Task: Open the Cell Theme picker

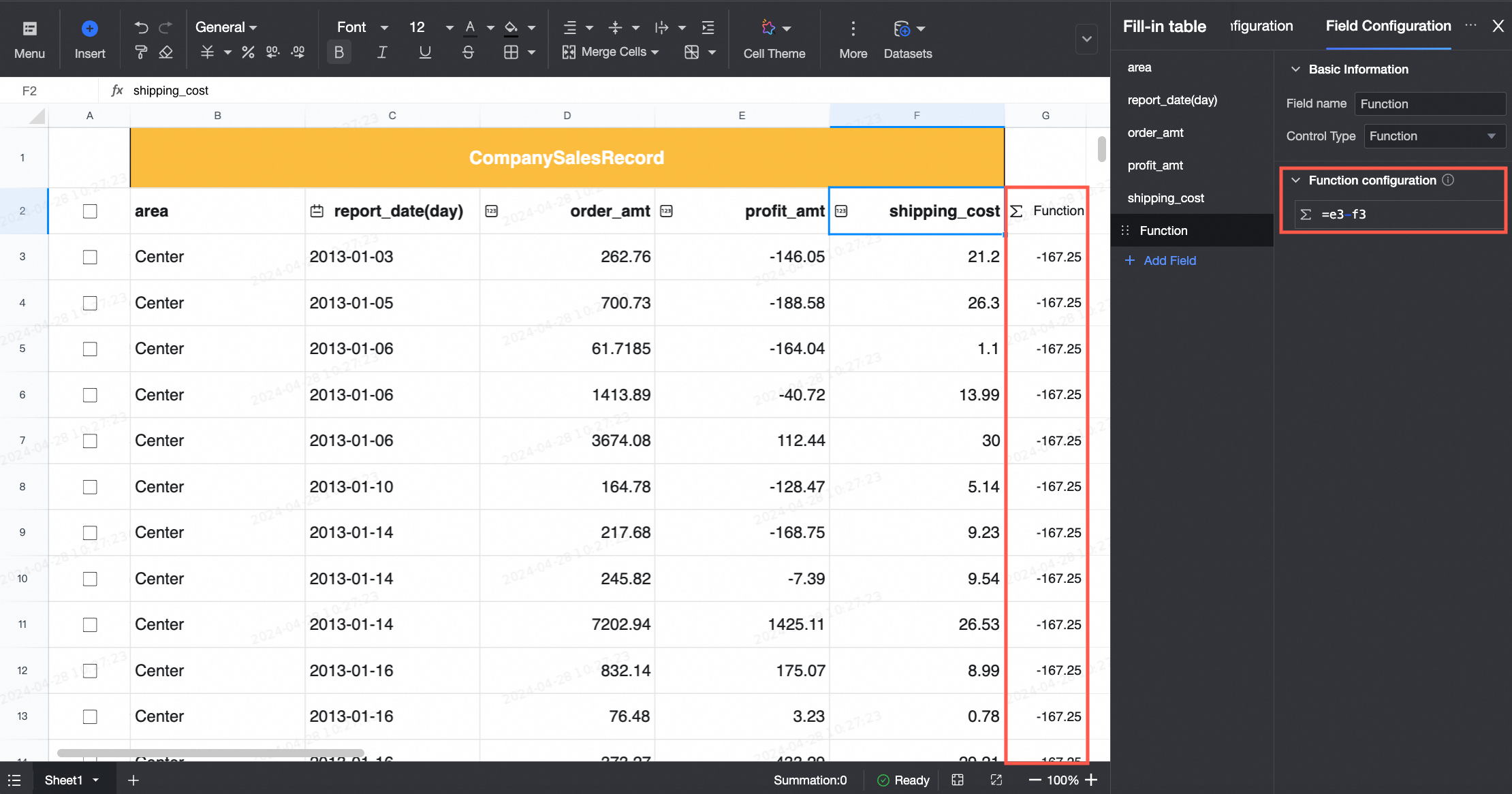Action: (774, 39)
